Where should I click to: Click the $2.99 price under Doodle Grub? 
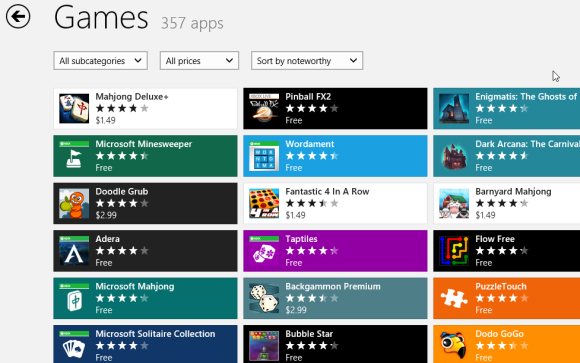pos(106,215)
